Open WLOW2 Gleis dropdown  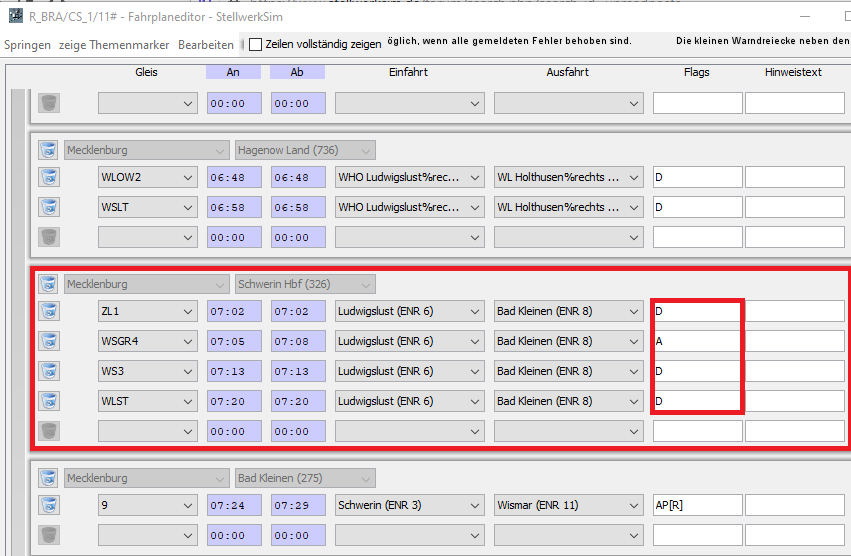pyautogui.click(x=148, y=177)
